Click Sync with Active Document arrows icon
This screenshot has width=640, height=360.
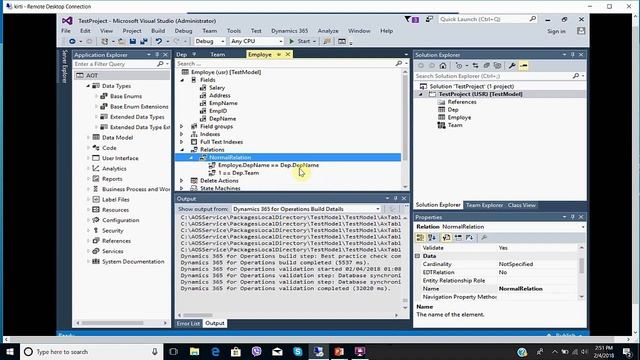pyautogui.click(x=476, y=66)
